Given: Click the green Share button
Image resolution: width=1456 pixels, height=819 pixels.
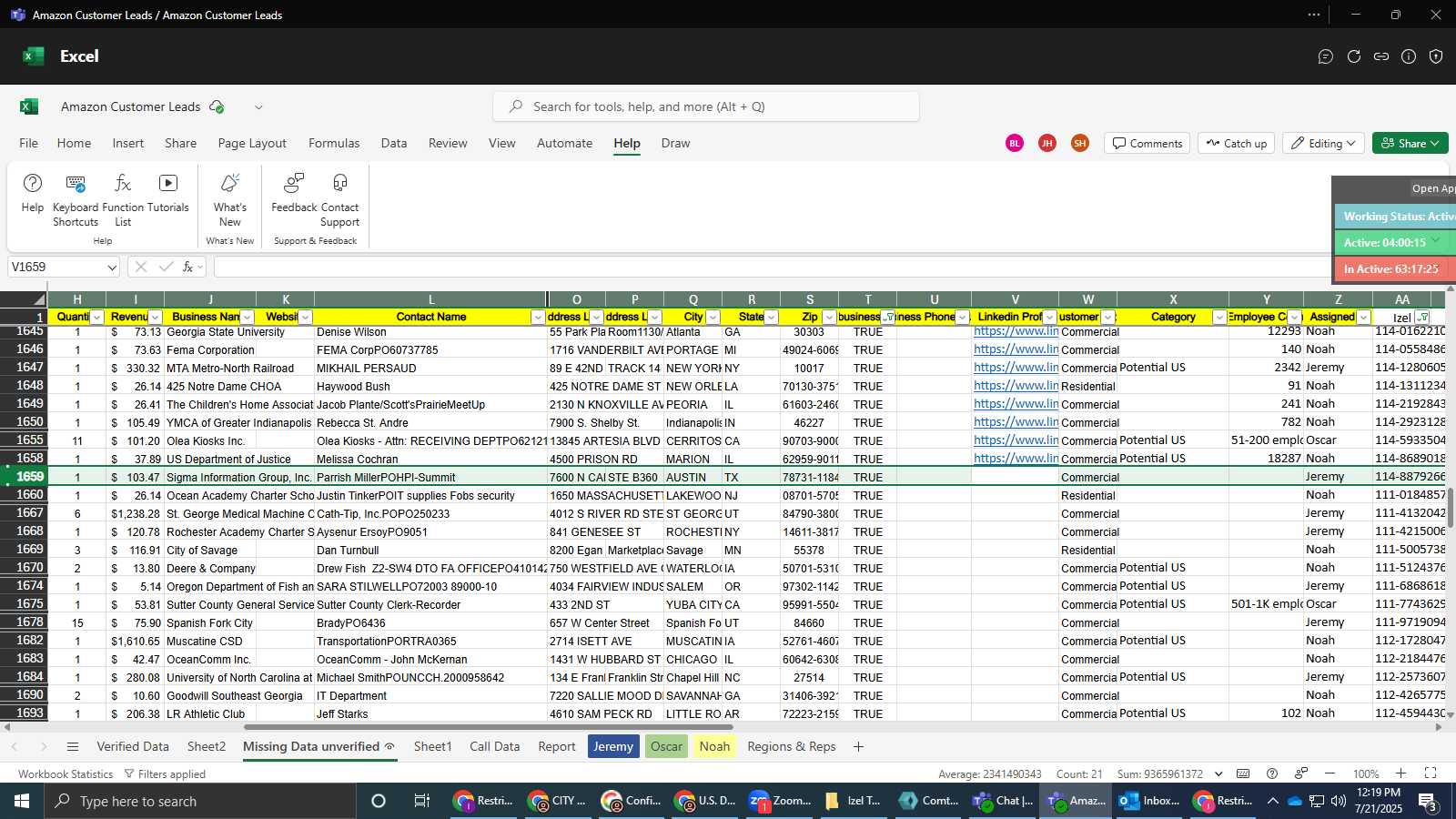Looking at the screenshot, I should click(x=1410, y=143).
